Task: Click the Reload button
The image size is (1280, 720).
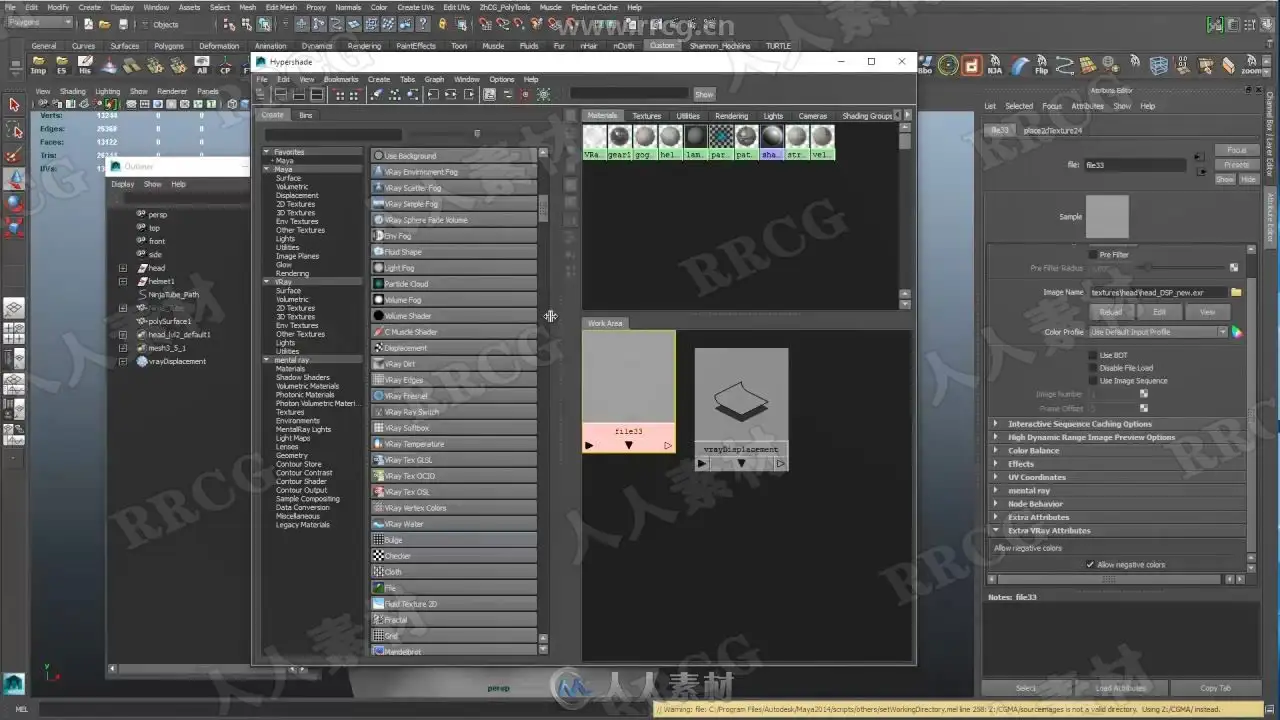Action: click(x=1110, y=312)
